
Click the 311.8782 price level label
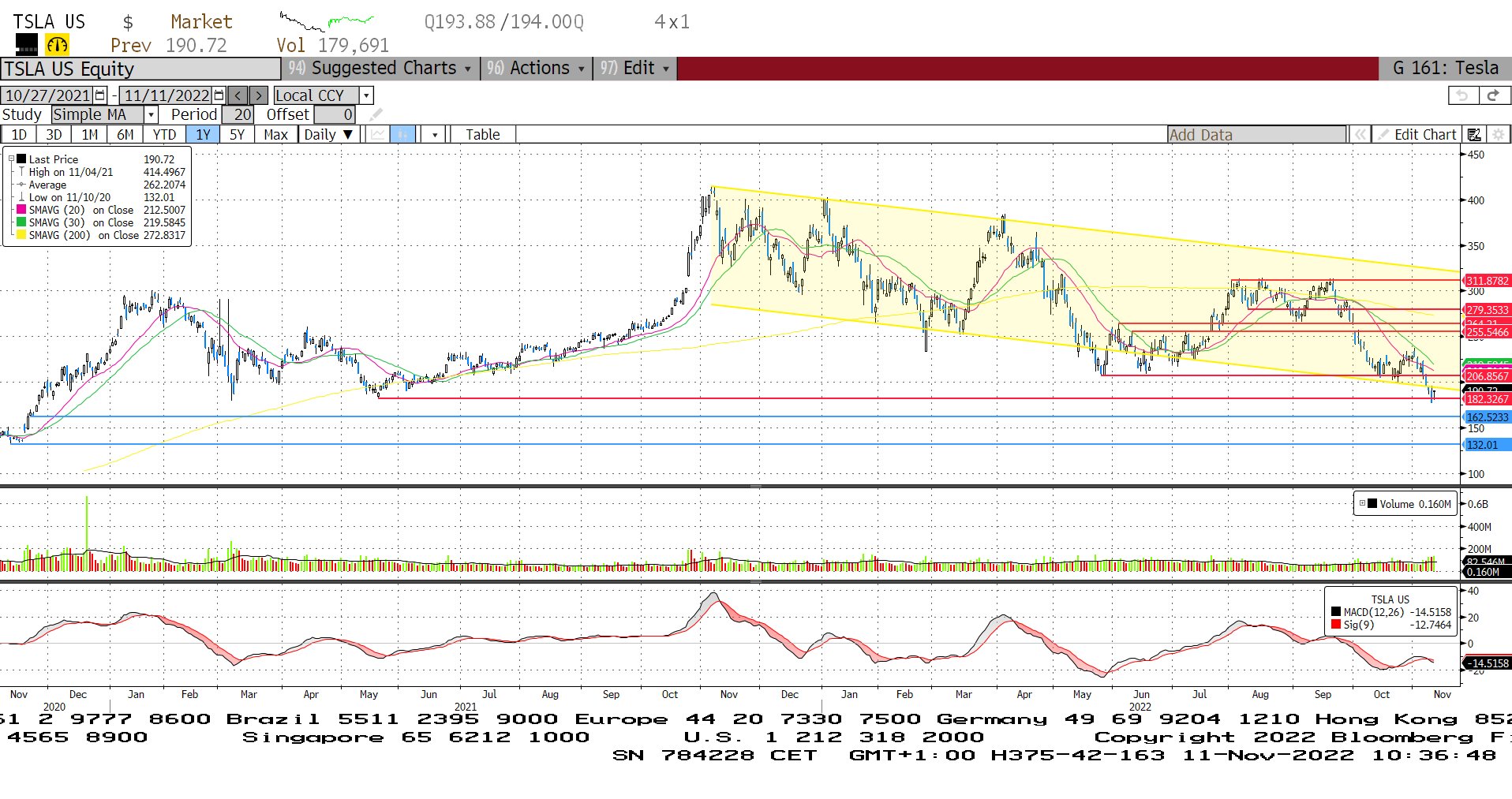click(x=1488, y=281)
